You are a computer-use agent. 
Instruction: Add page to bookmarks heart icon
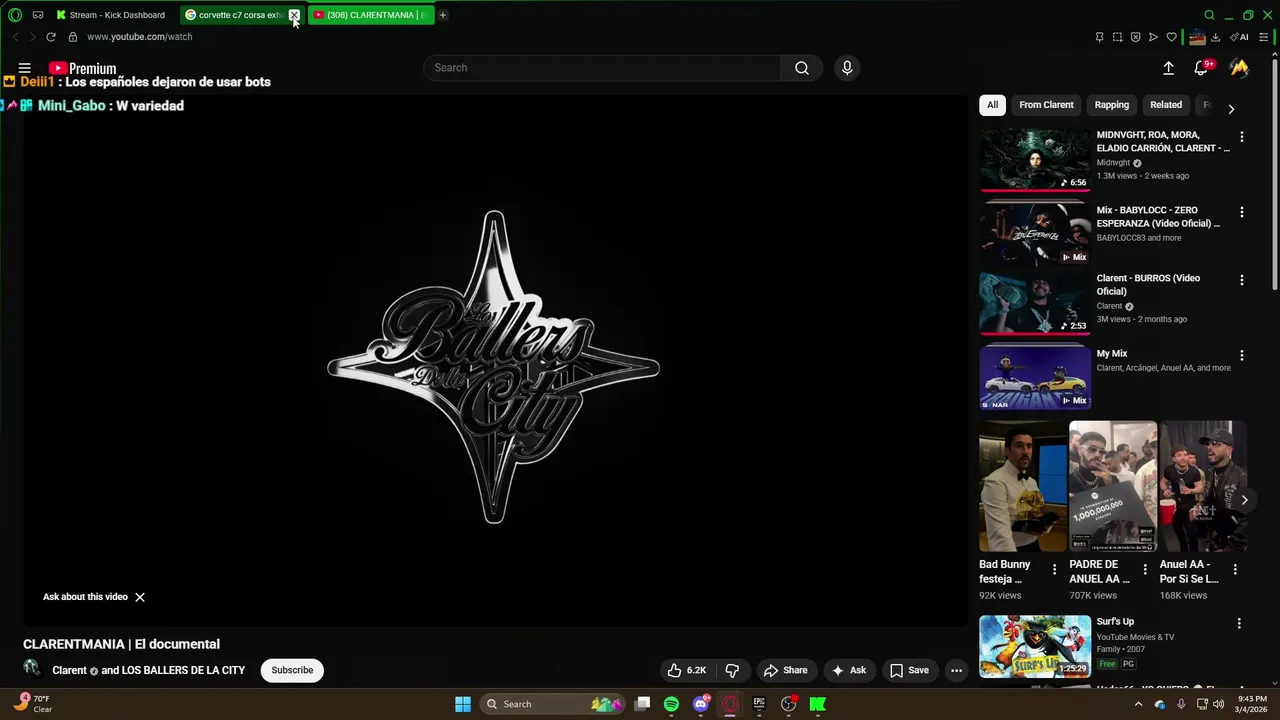click(x=1171, y=37)
